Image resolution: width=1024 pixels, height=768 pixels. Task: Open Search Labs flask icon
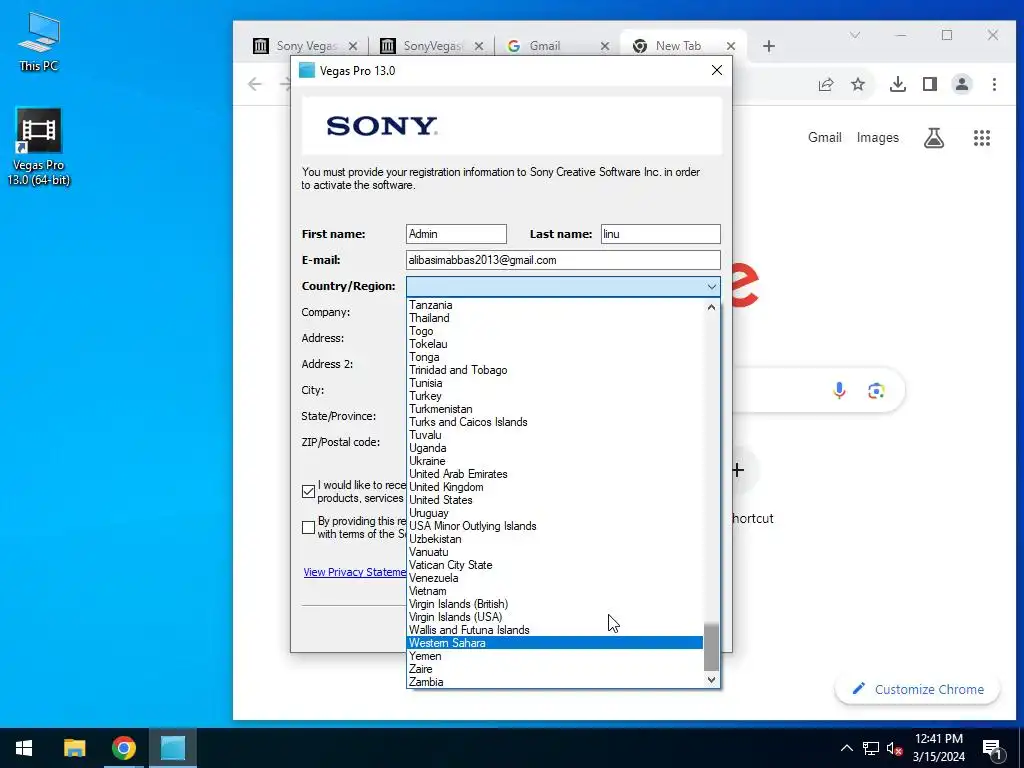click(934, 138)
